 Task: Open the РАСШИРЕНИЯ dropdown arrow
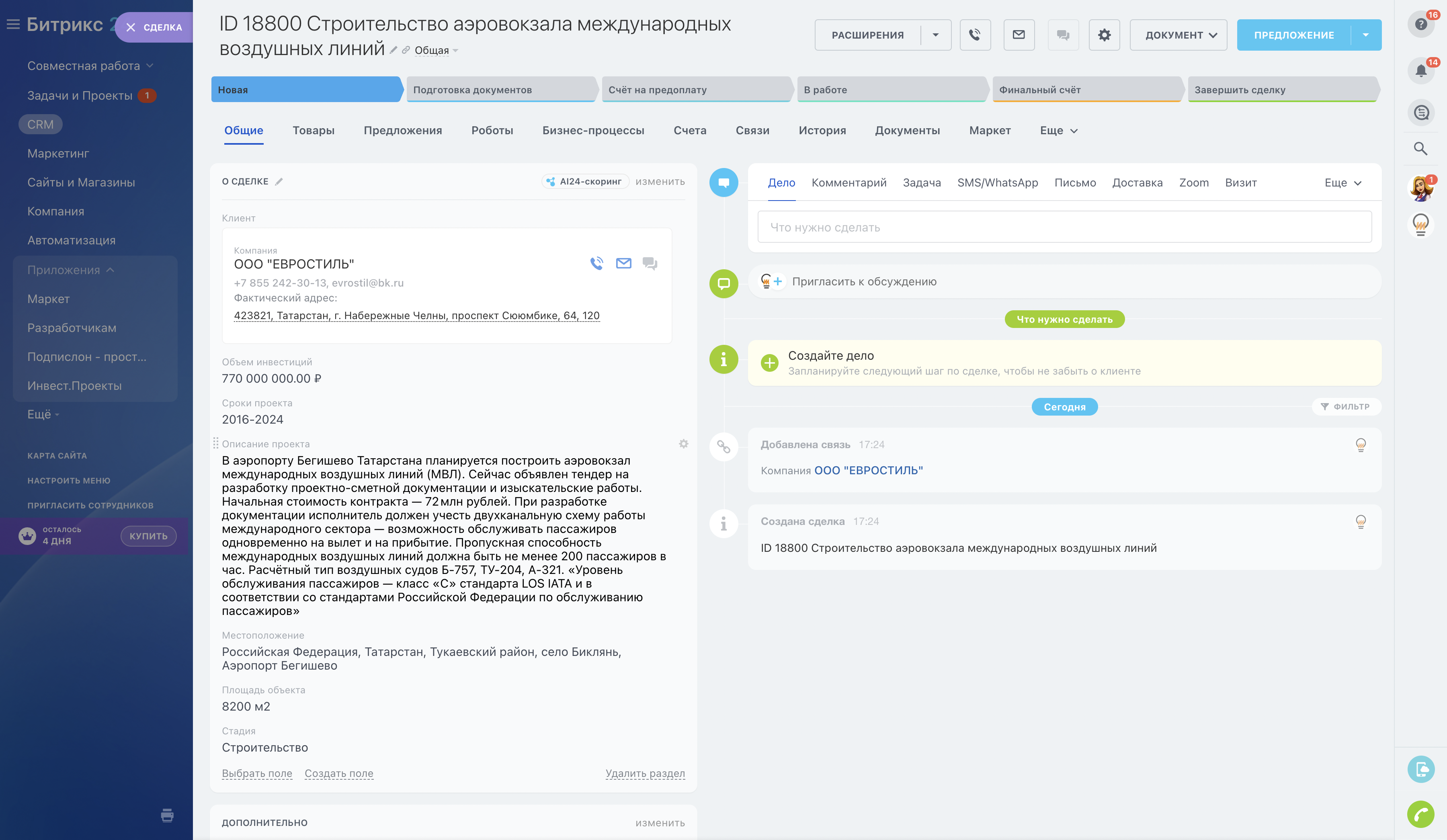(x=936, y=35)
